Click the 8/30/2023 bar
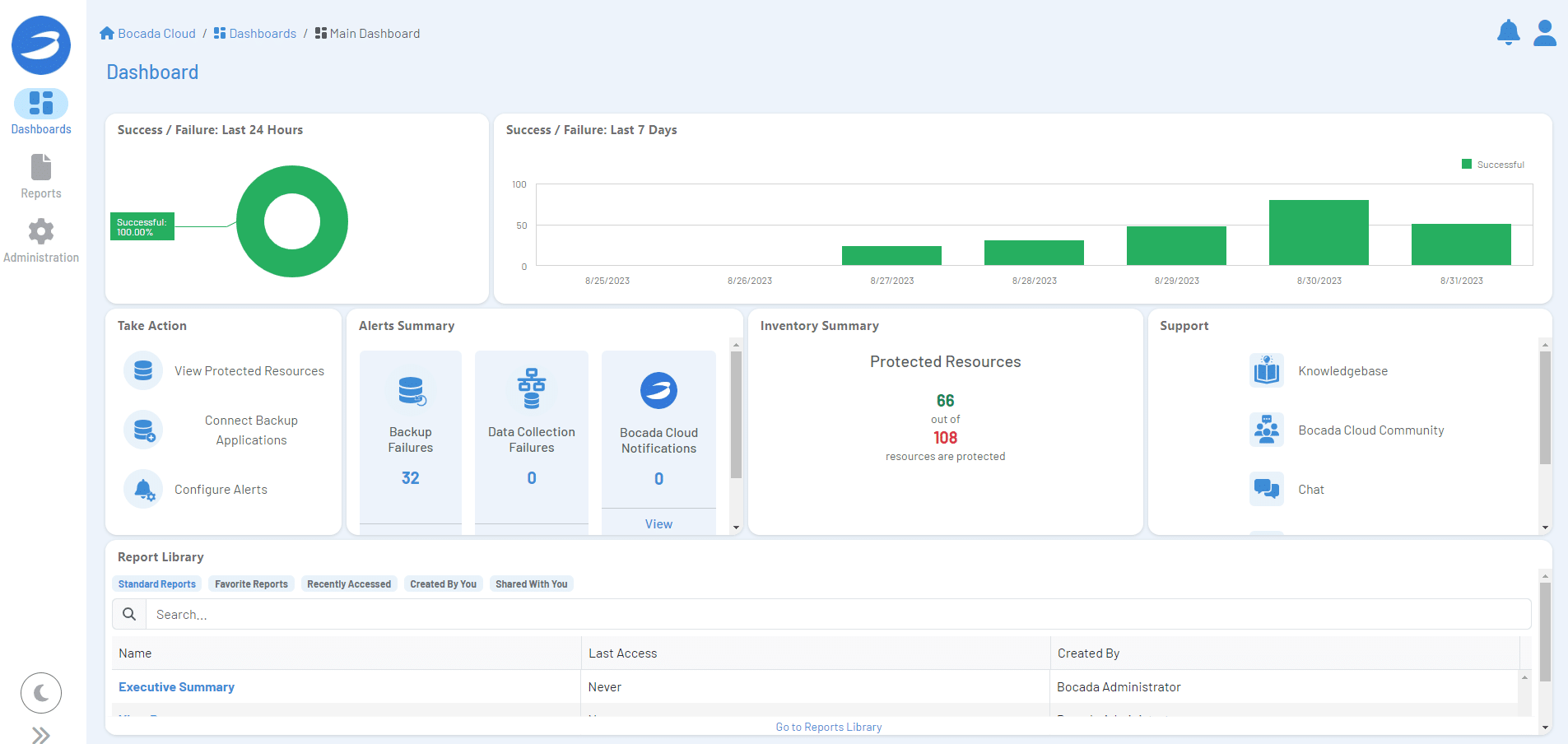The height and width of the screenshot is (744, 1568). [1319, 232]
